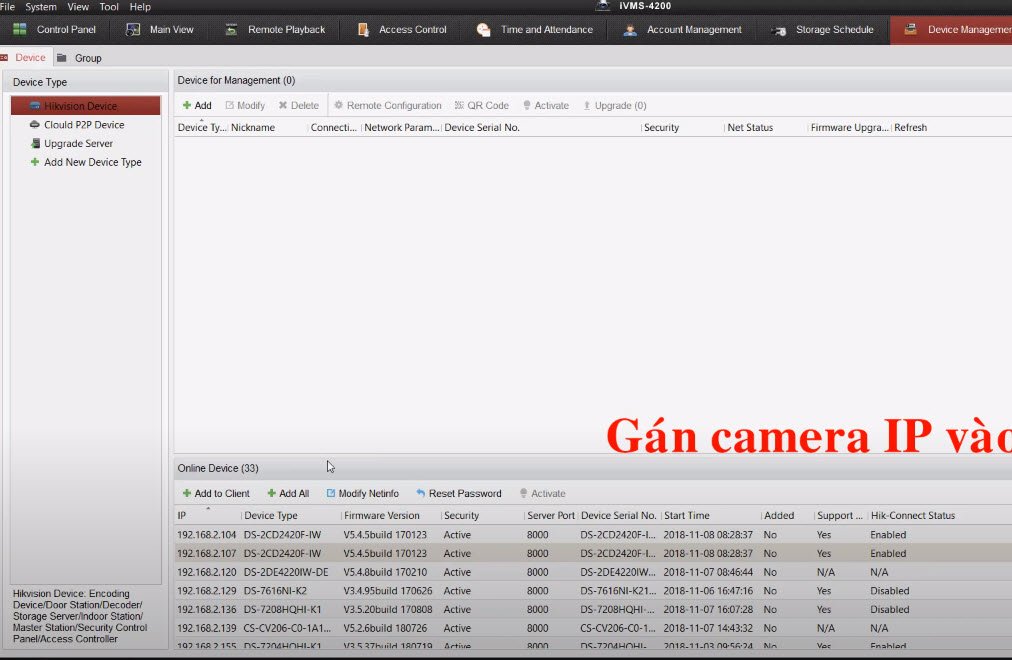Click the Account Management person icon
Image resolution: width=1012 pixels, height=660 pixels.
pos(630,29)
